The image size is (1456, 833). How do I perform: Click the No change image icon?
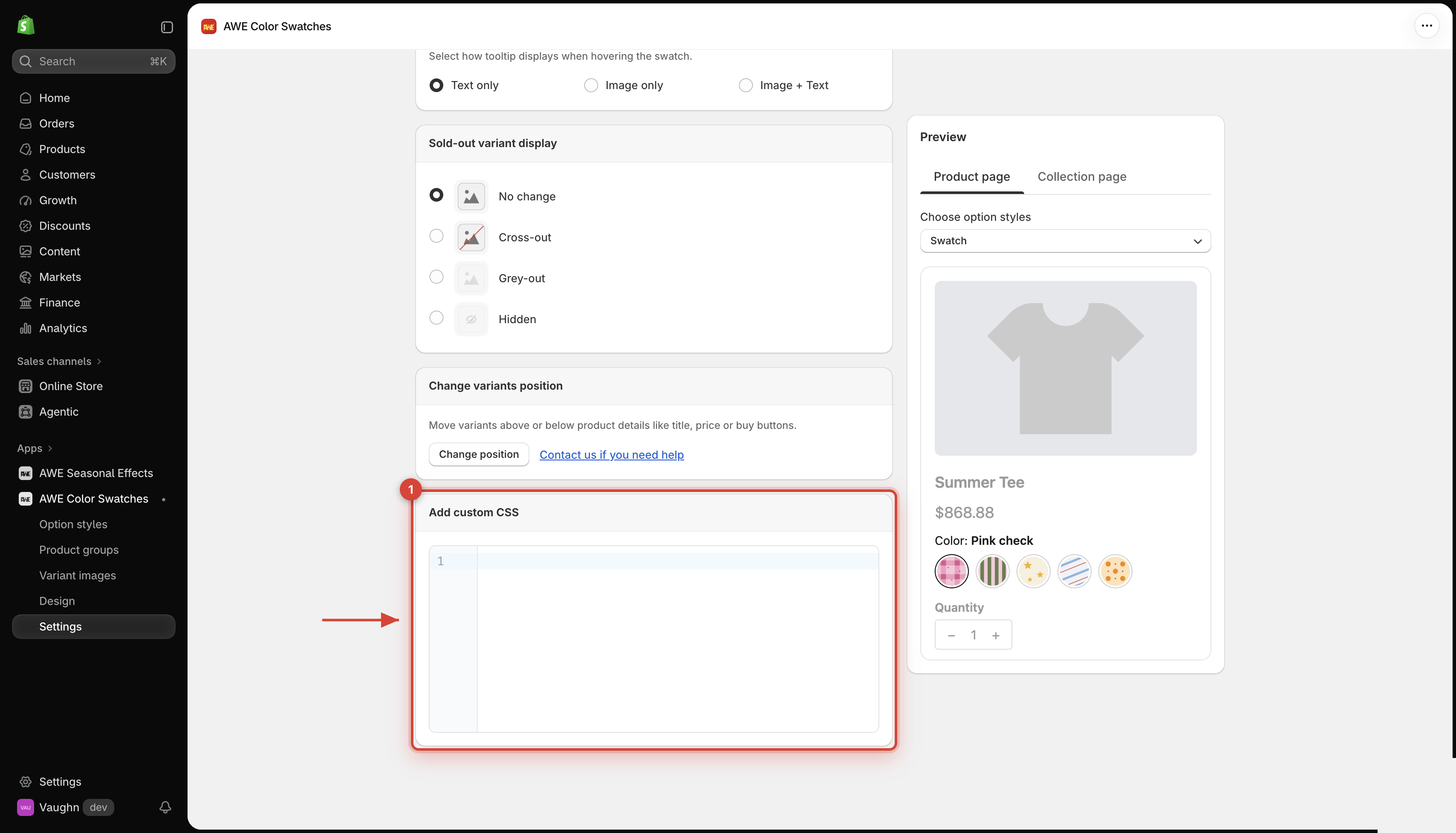[471, 196]
